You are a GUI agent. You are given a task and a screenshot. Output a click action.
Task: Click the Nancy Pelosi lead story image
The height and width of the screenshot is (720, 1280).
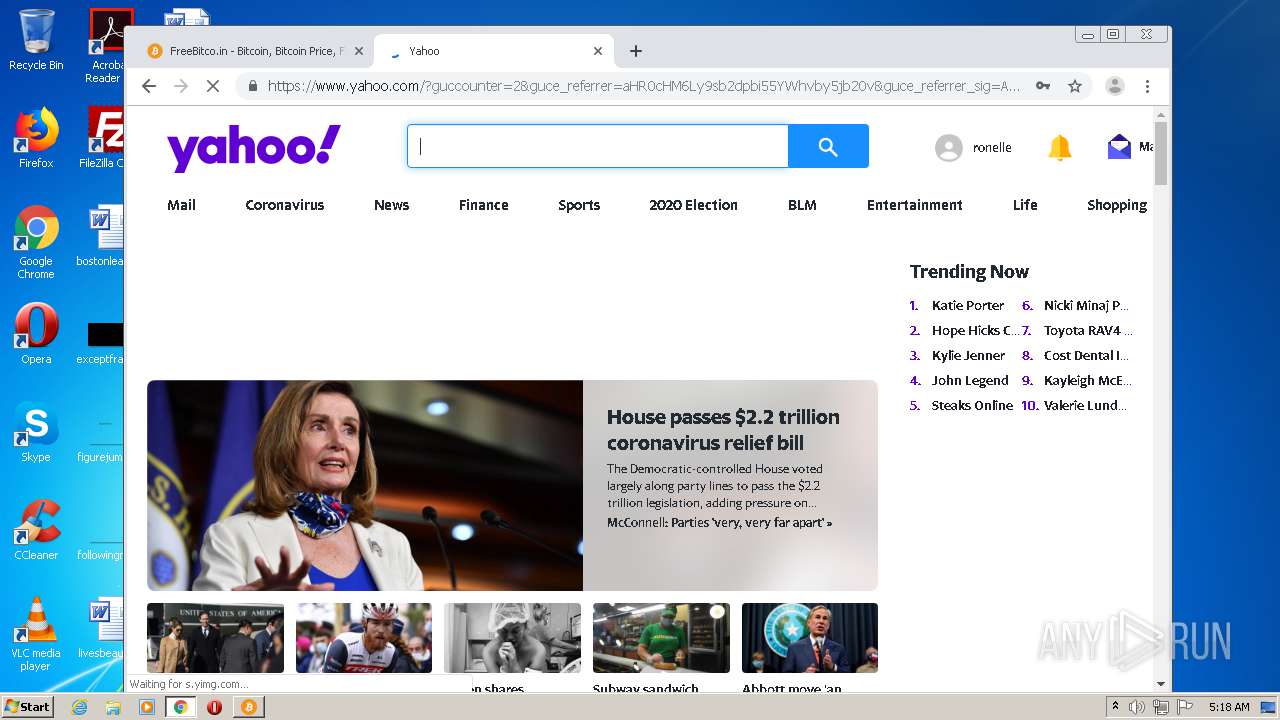[365, 485]
